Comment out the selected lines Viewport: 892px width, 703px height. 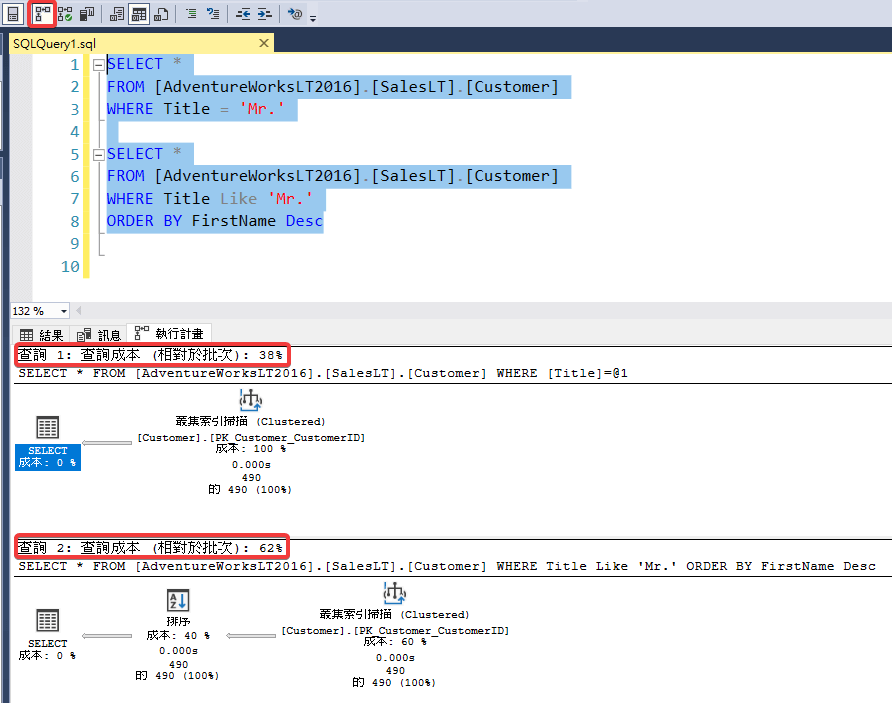191,14
